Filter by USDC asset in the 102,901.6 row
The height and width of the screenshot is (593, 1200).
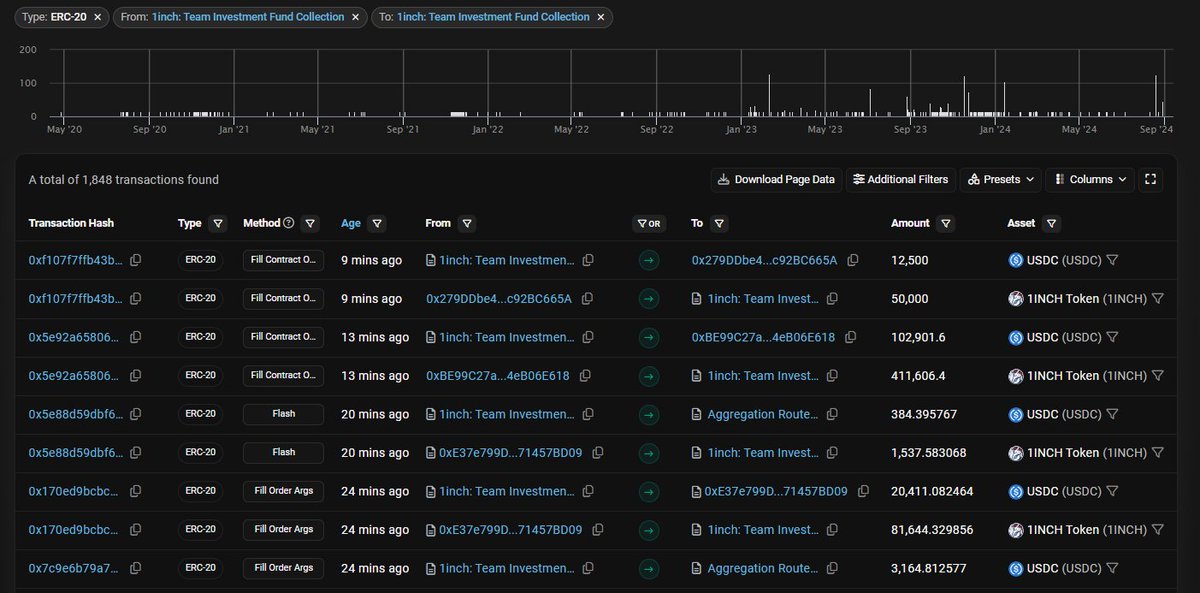[1112, 337]
